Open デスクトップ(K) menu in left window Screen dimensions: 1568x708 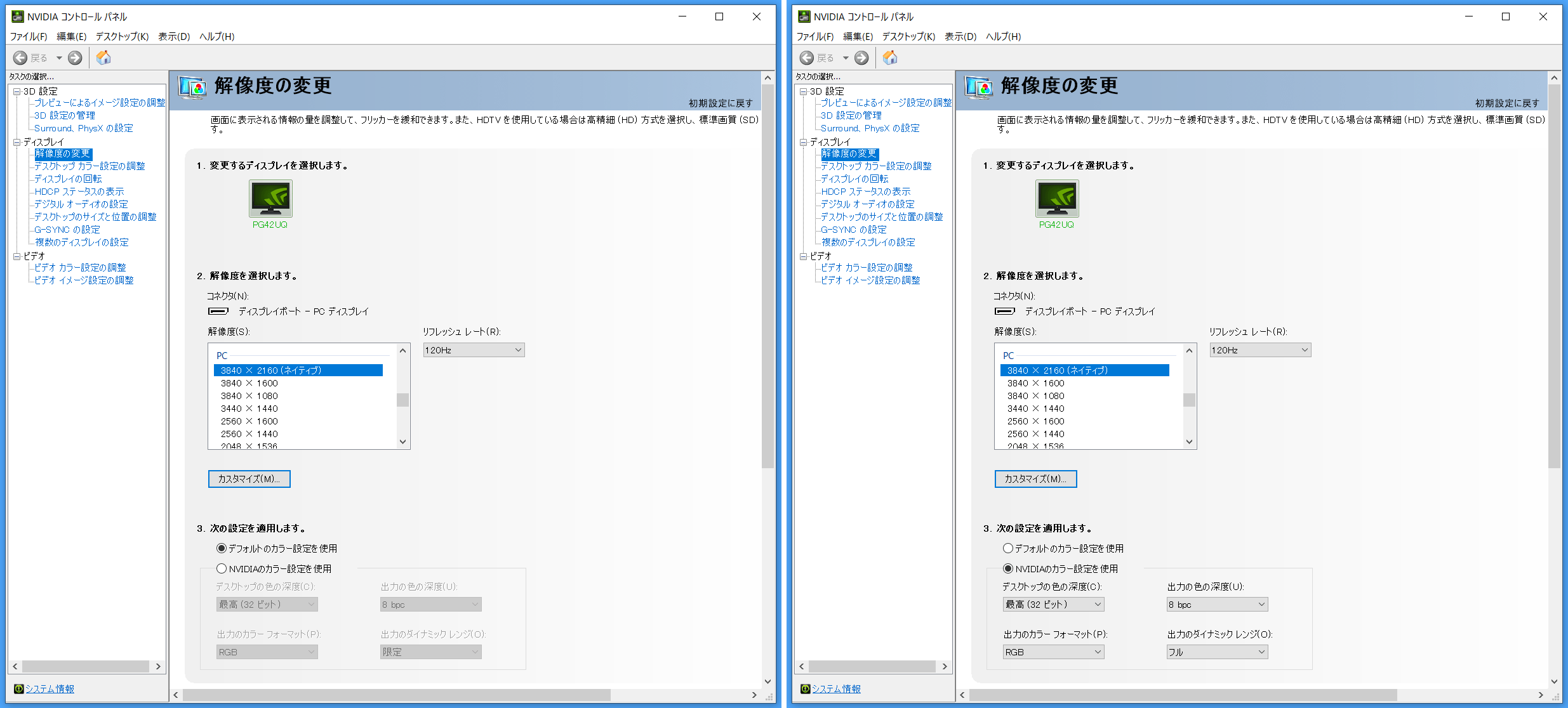click(x=123, y=36)
